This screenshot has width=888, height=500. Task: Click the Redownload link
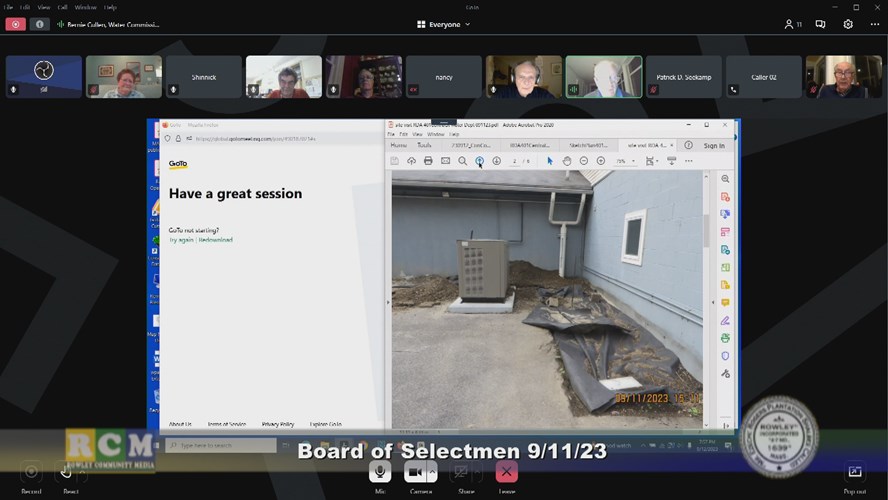[215, 240]
